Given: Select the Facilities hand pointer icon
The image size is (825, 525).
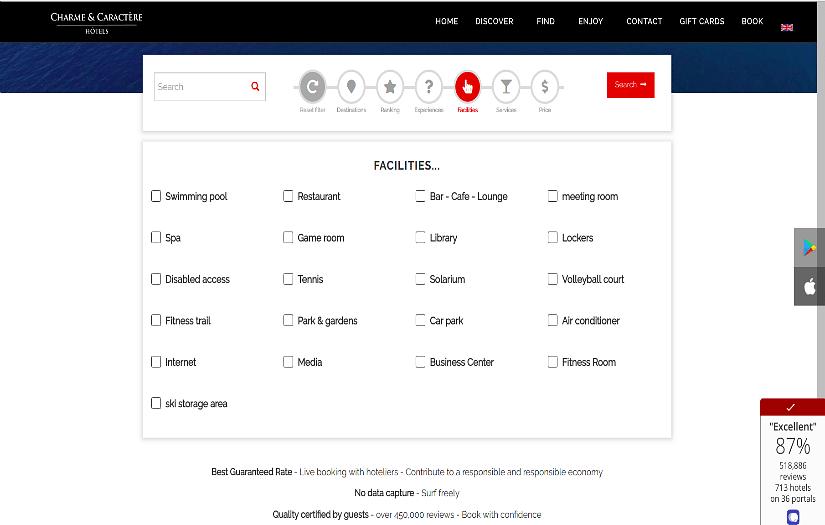Looking at the screenshot, I should pyautogui.click(x=467, y=87).
